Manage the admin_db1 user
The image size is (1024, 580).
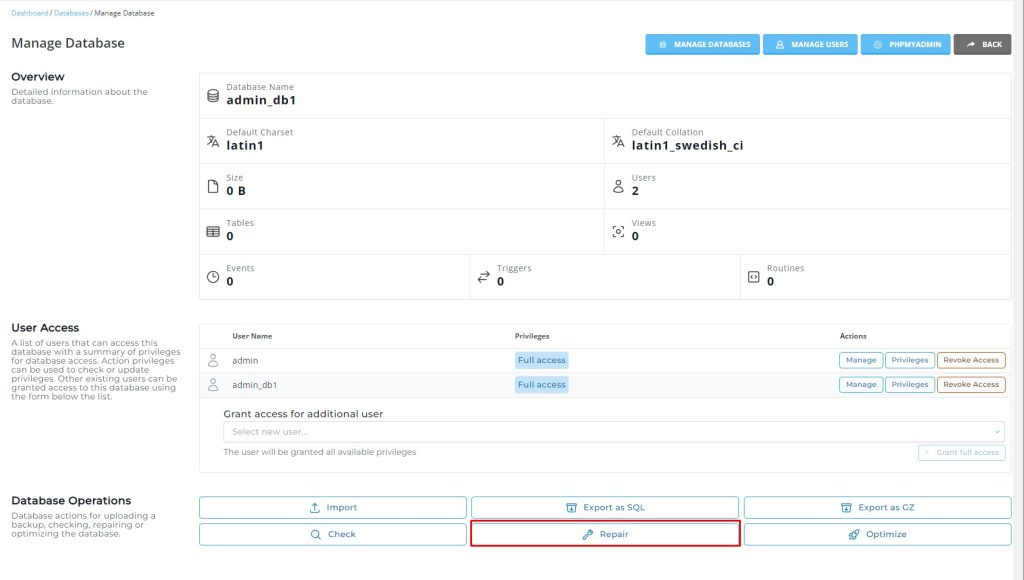861,385
